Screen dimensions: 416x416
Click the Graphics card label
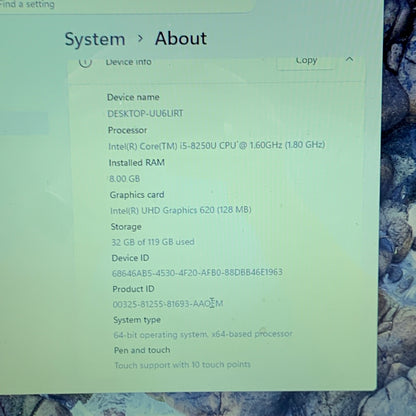(x=137, y=195)
